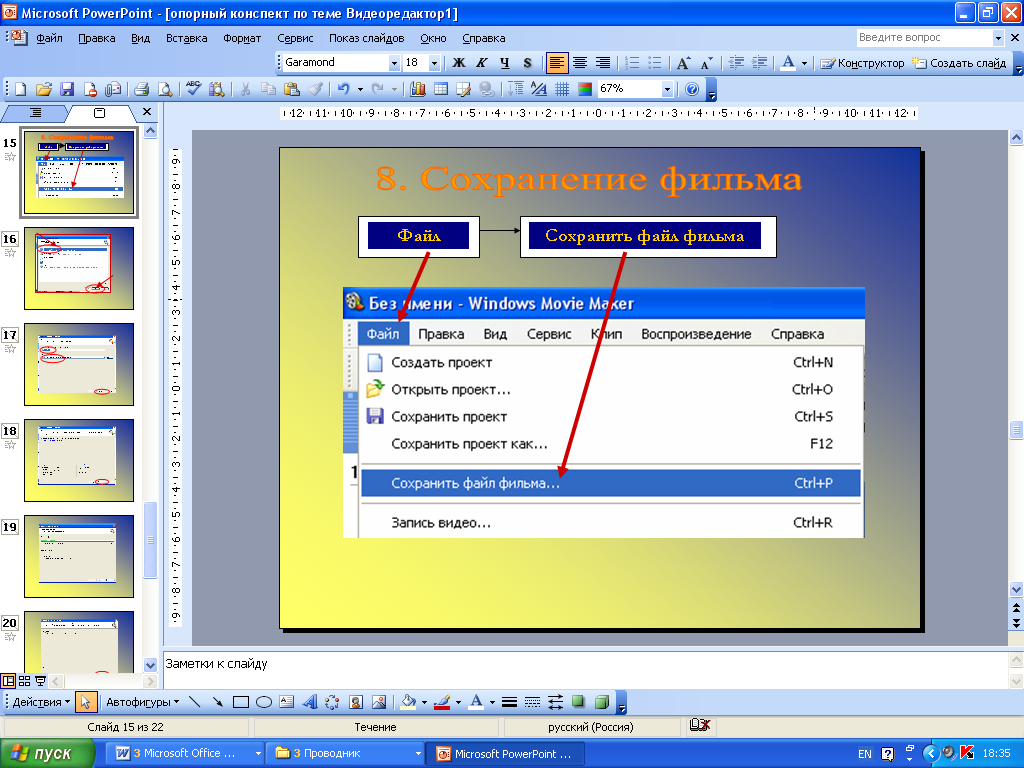Open an existing file with folder icon

(44, 89)
